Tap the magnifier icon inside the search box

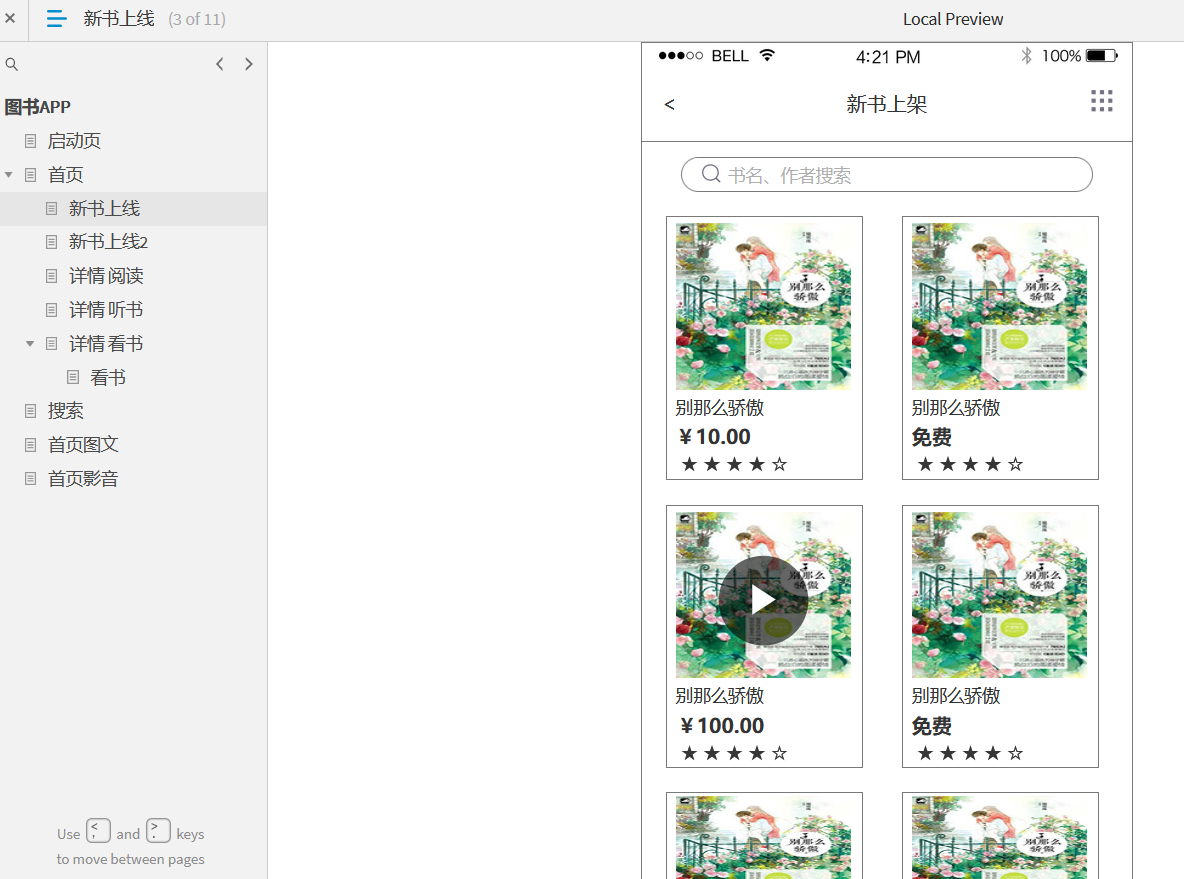click(x=711, y=174)
